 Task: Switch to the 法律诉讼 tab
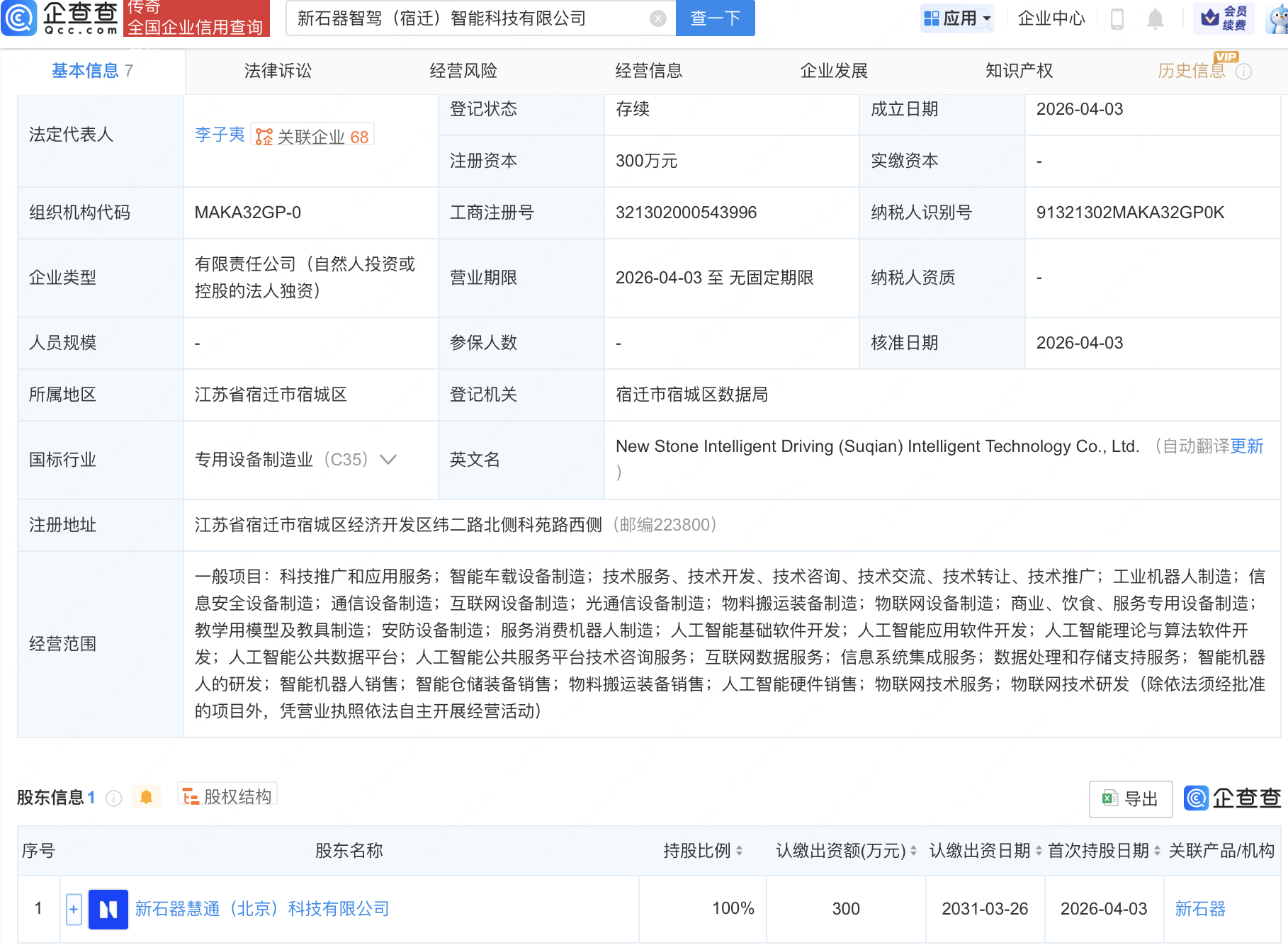[x=277, y=71]
